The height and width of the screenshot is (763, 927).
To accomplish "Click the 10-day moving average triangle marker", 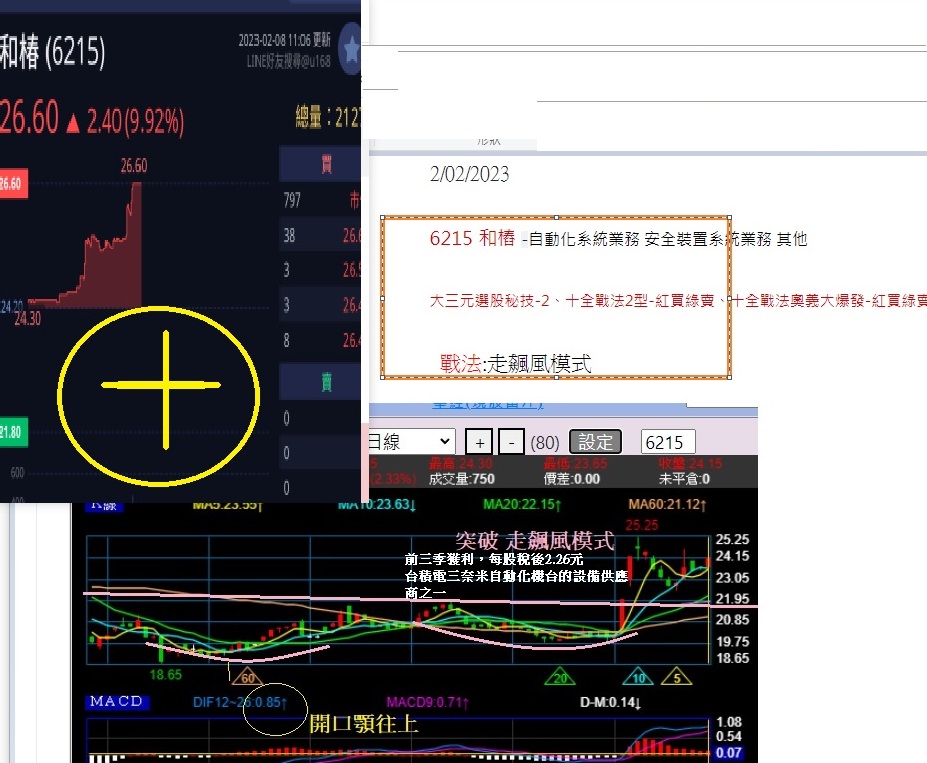I will point(638,677).
